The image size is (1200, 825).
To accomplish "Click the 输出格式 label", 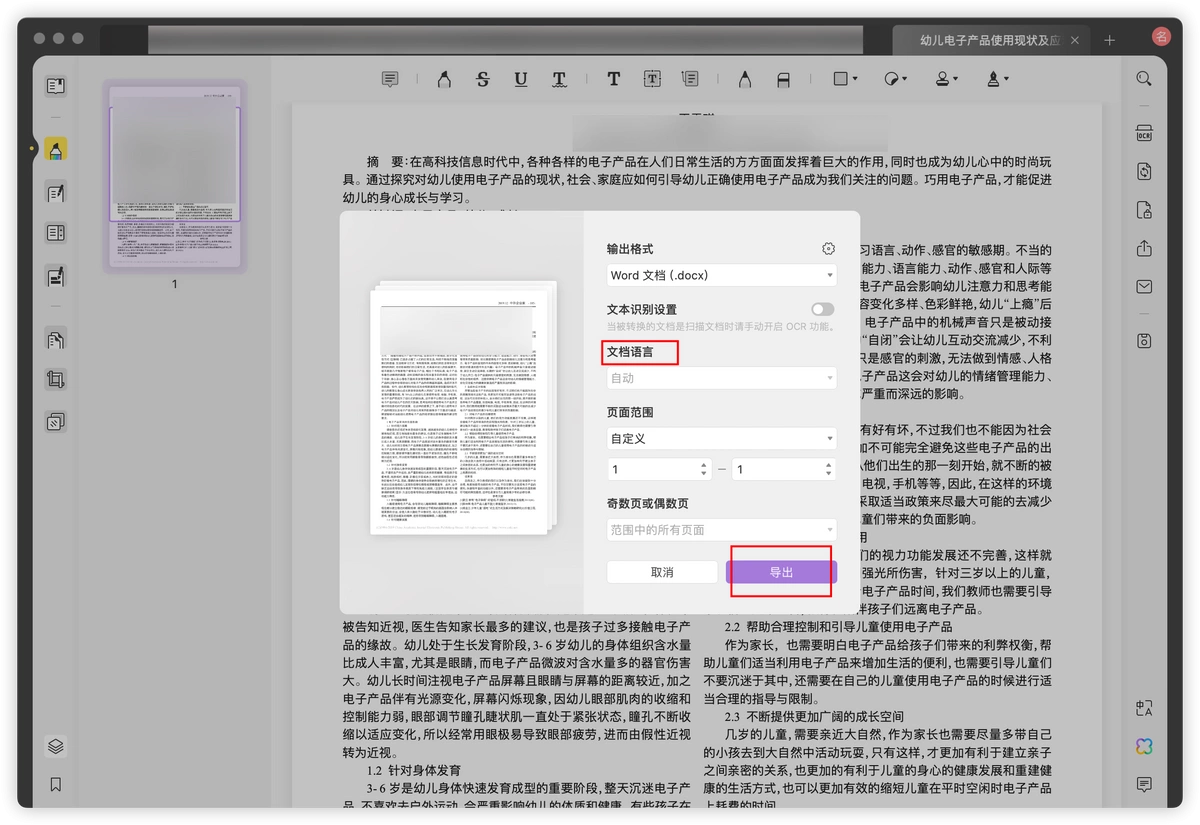I will 630,249.
